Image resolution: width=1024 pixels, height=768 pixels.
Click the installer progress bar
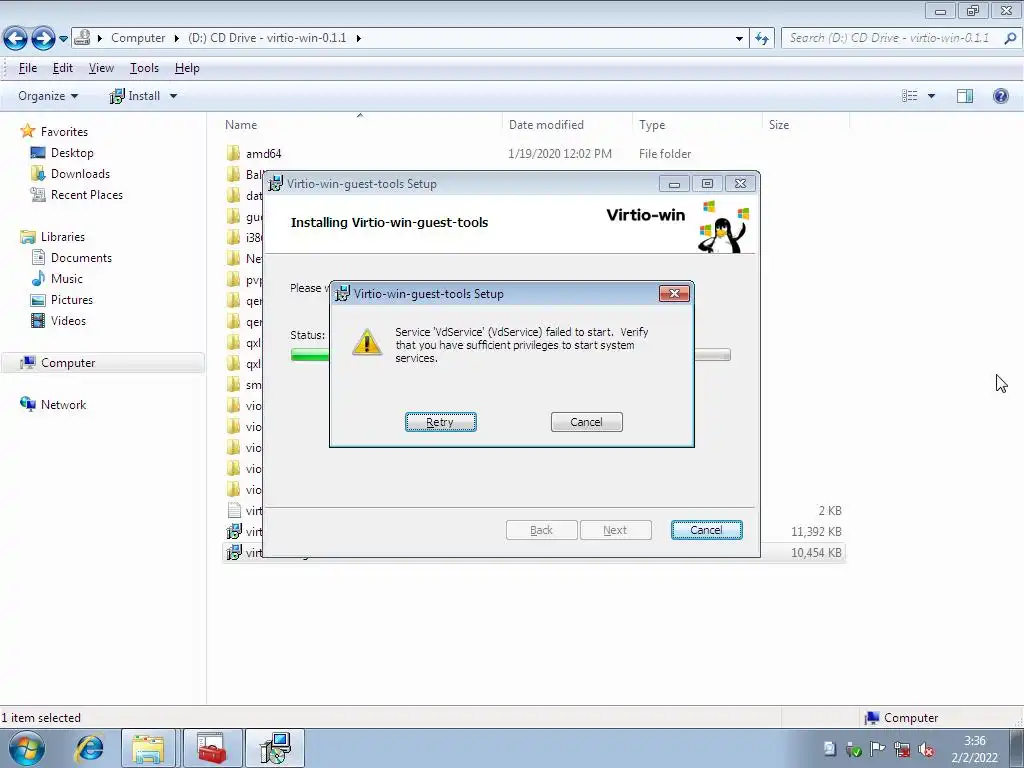tap(510, 355)
